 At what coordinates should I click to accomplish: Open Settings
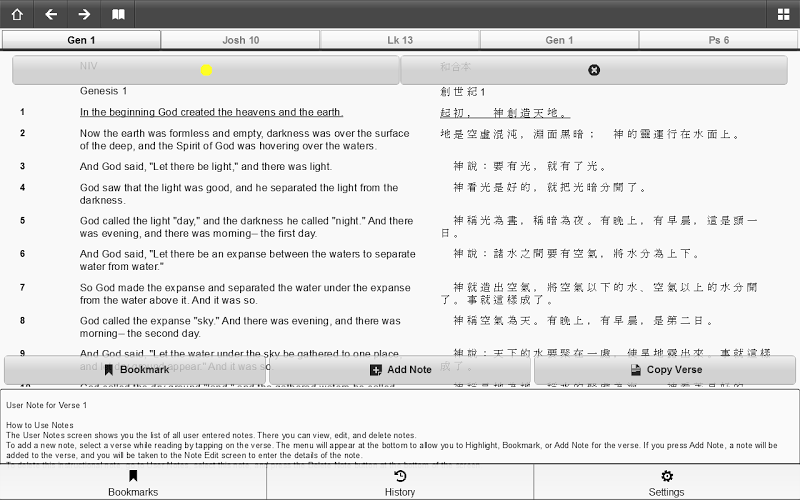666,483
